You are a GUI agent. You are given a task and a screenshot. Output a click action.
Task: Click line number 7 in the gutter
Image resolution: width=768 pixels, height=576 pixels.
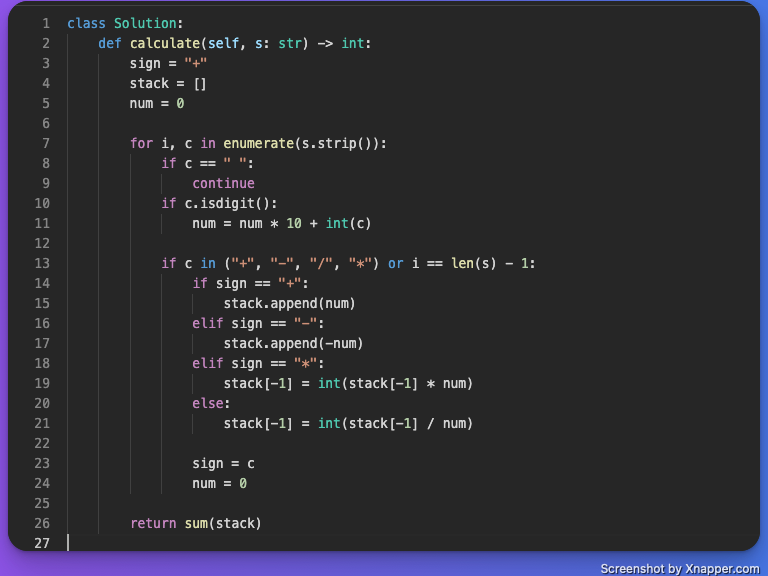46,144
